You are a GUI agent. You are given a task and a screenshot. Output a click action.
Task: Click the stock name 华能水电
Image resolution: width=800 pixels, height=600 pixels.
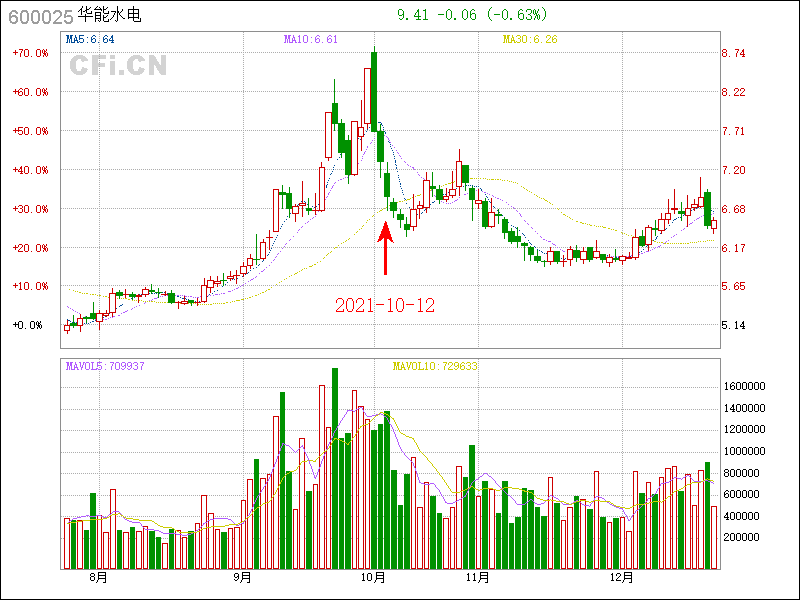point(109,17)
